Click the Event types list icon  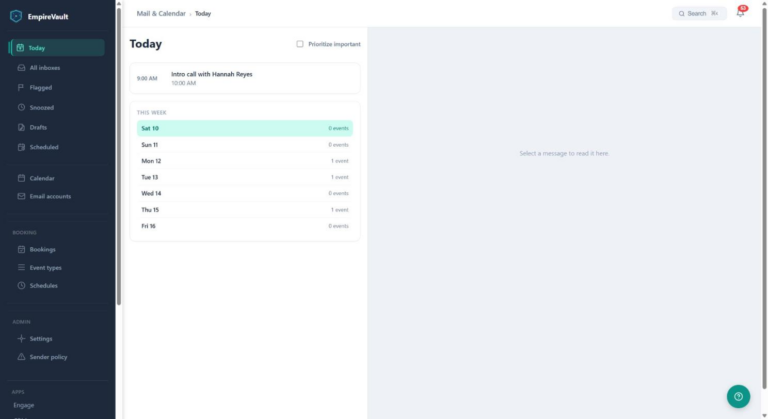(x=21, y=267)
